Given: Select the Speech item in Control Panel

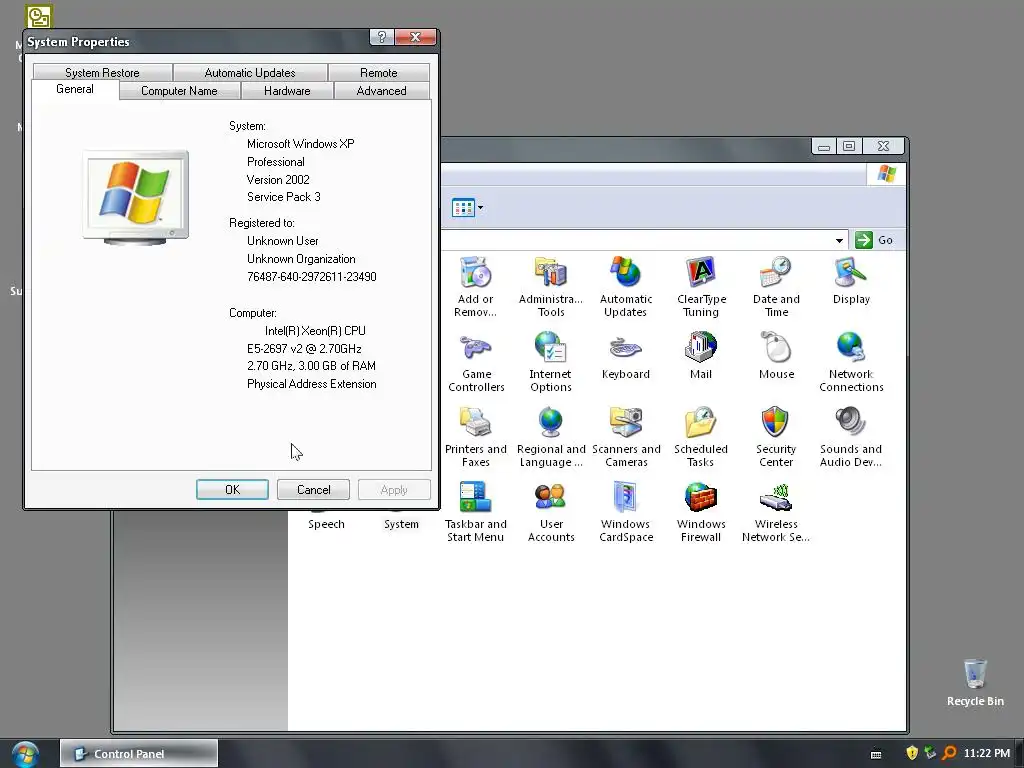Looking at the screenshot, I should pyautogui.click(x=326, y=524).
